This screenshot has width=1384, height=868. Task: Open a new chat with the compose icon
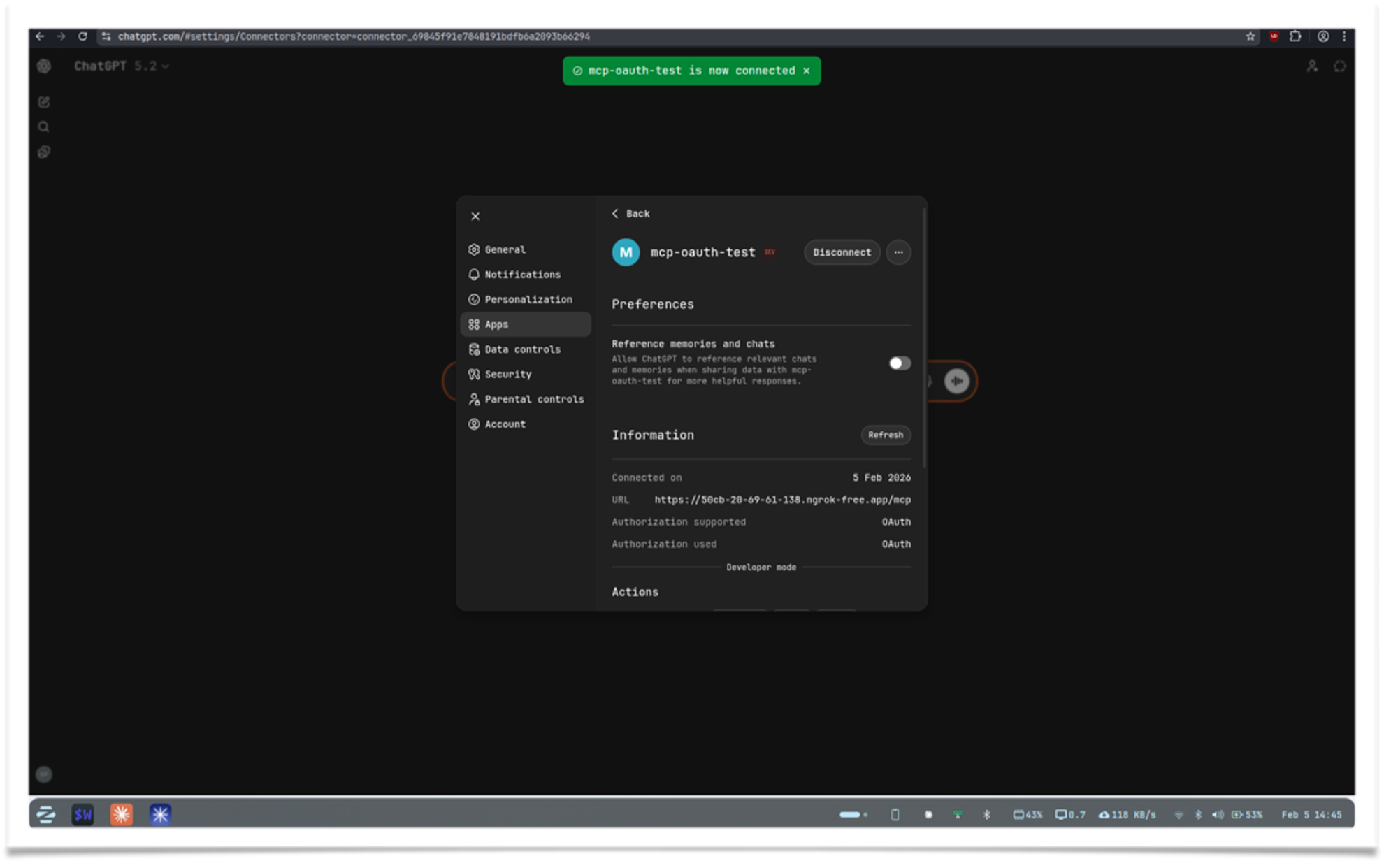pos(44,102)
